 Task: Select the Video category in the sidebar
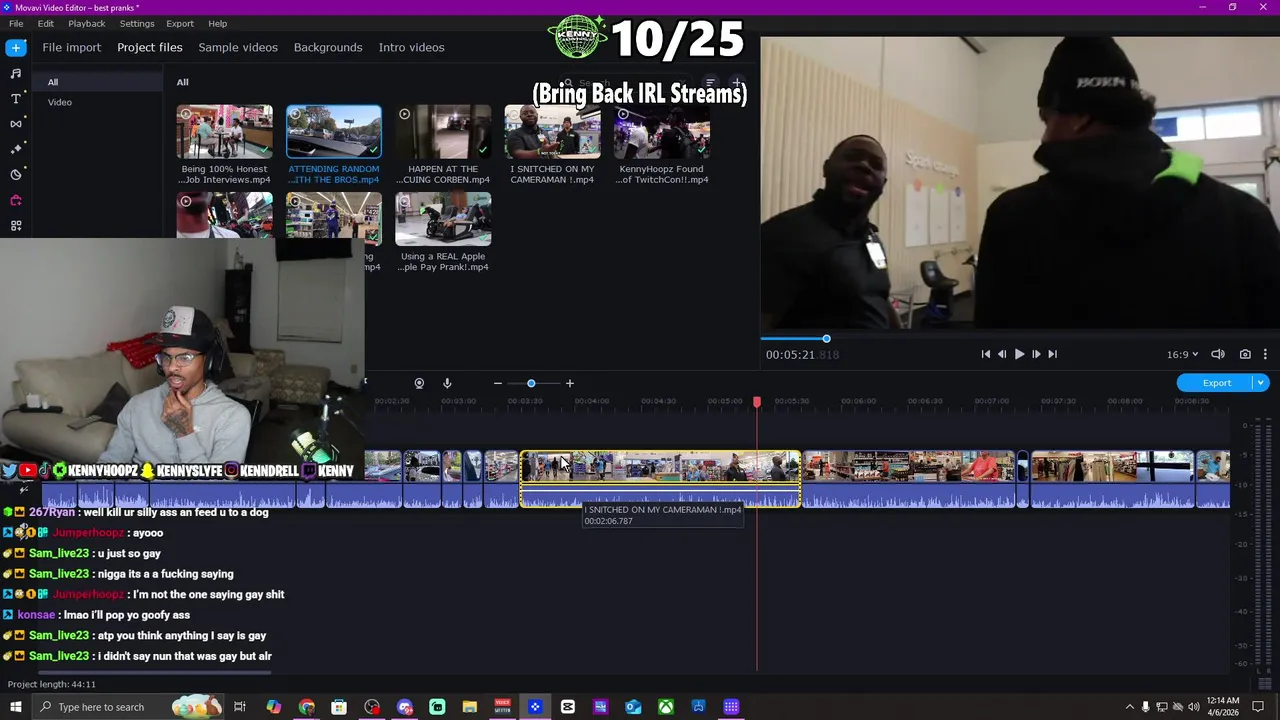(60, 102)
